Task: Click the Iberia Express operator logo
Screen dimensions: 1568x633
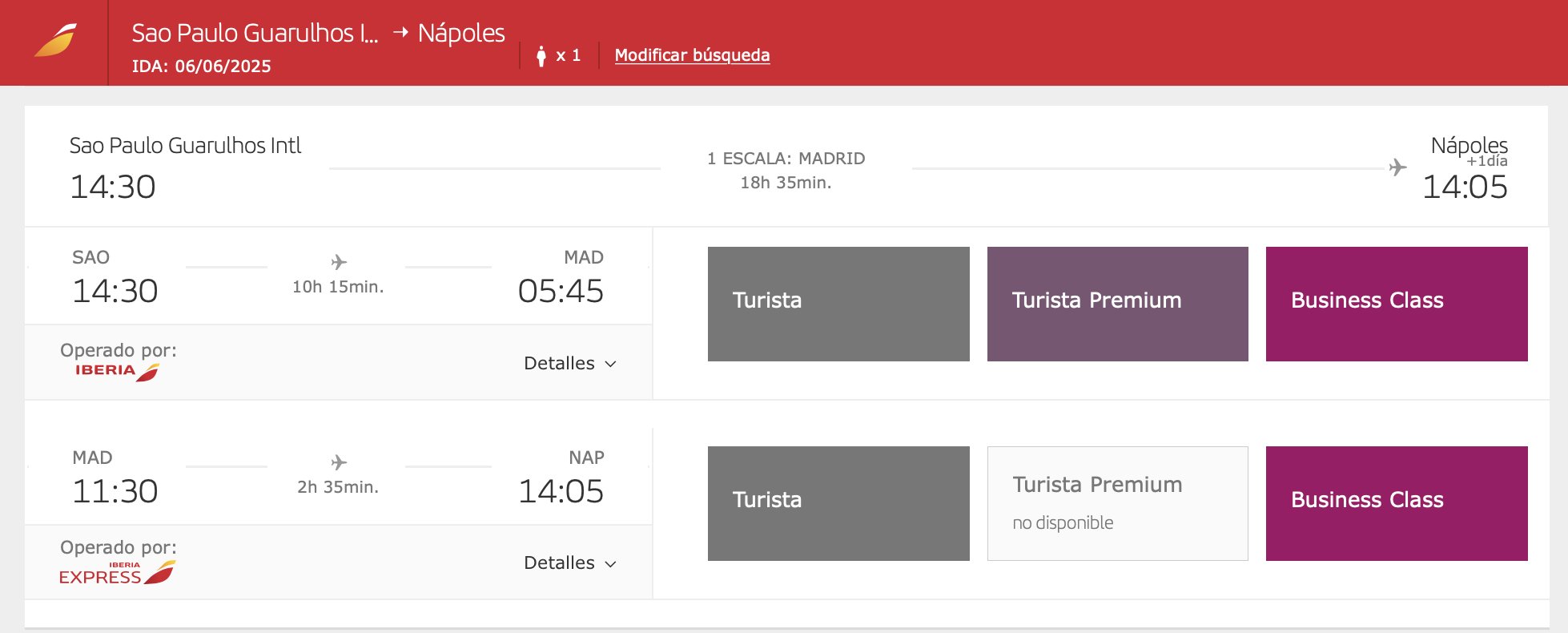Action: (x=117, y=573)
